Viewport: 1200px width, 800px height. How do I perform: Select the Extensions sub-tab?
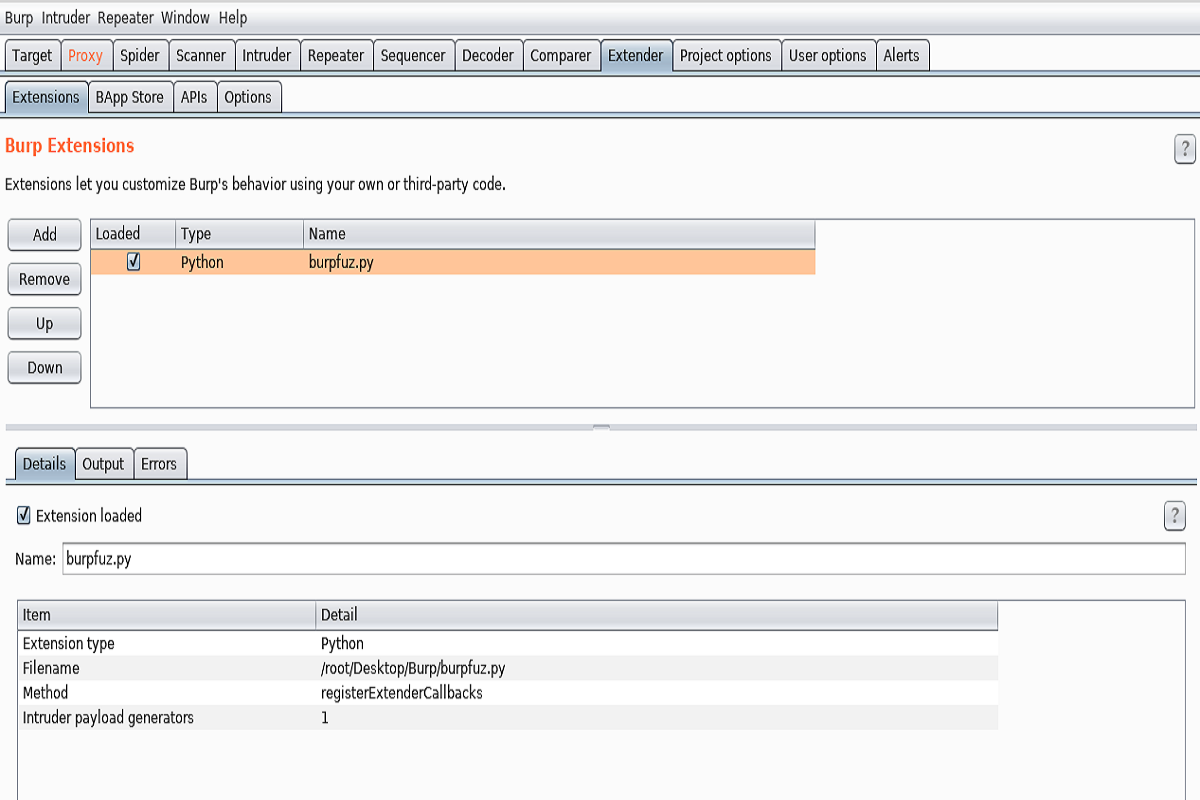(x=46, y=97)
